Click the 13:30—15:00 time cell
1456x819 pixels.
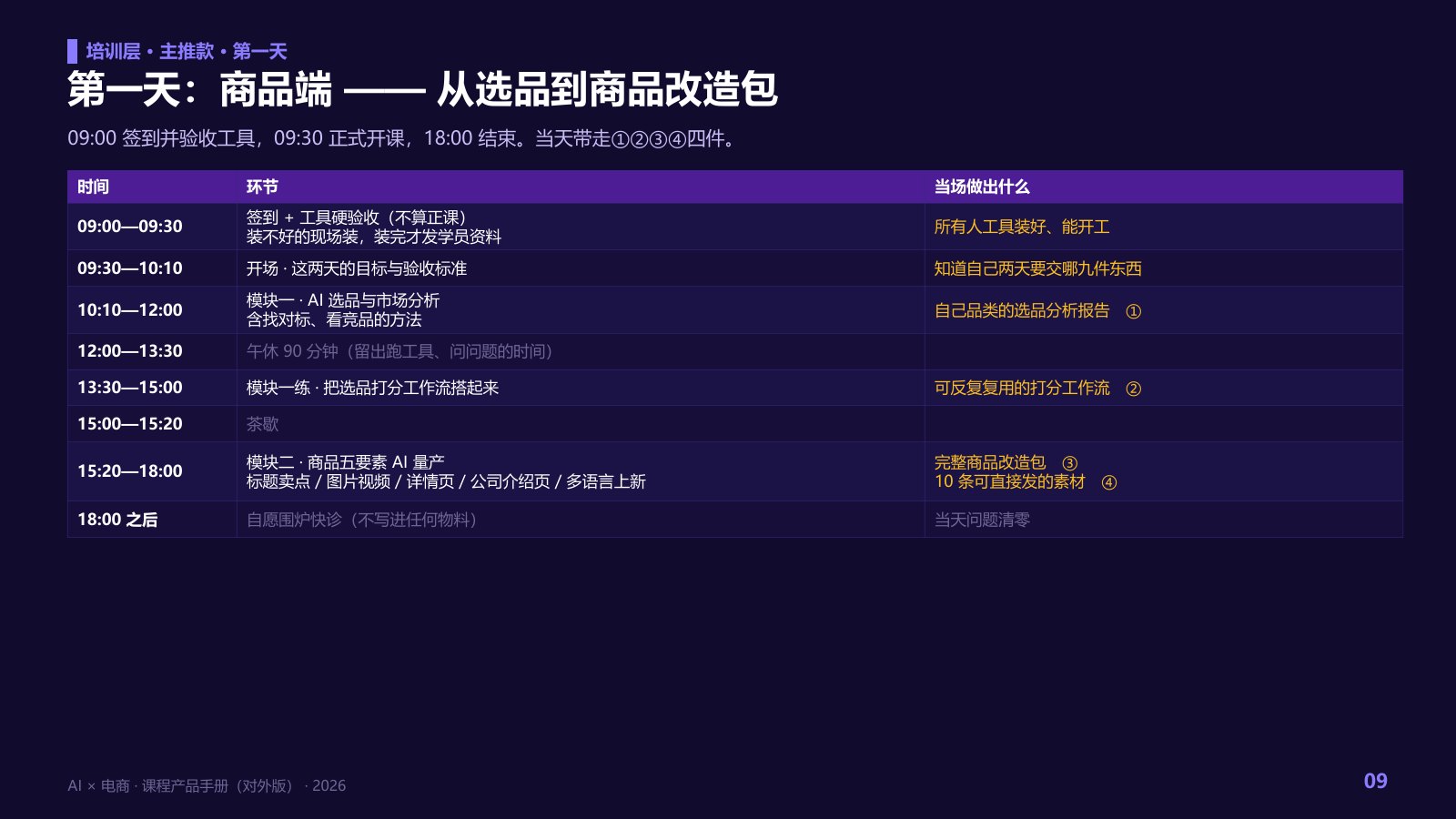coord(152,388)
